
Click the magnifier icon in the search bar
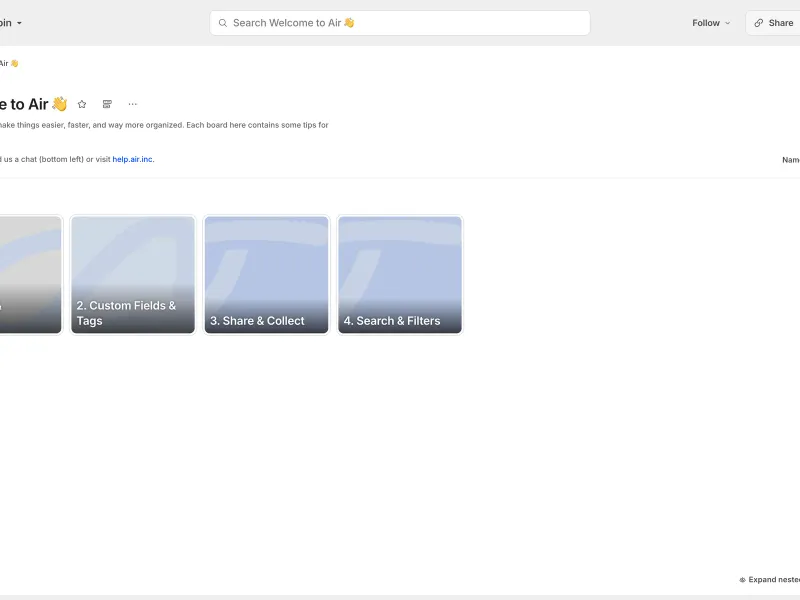click(223, 23)
